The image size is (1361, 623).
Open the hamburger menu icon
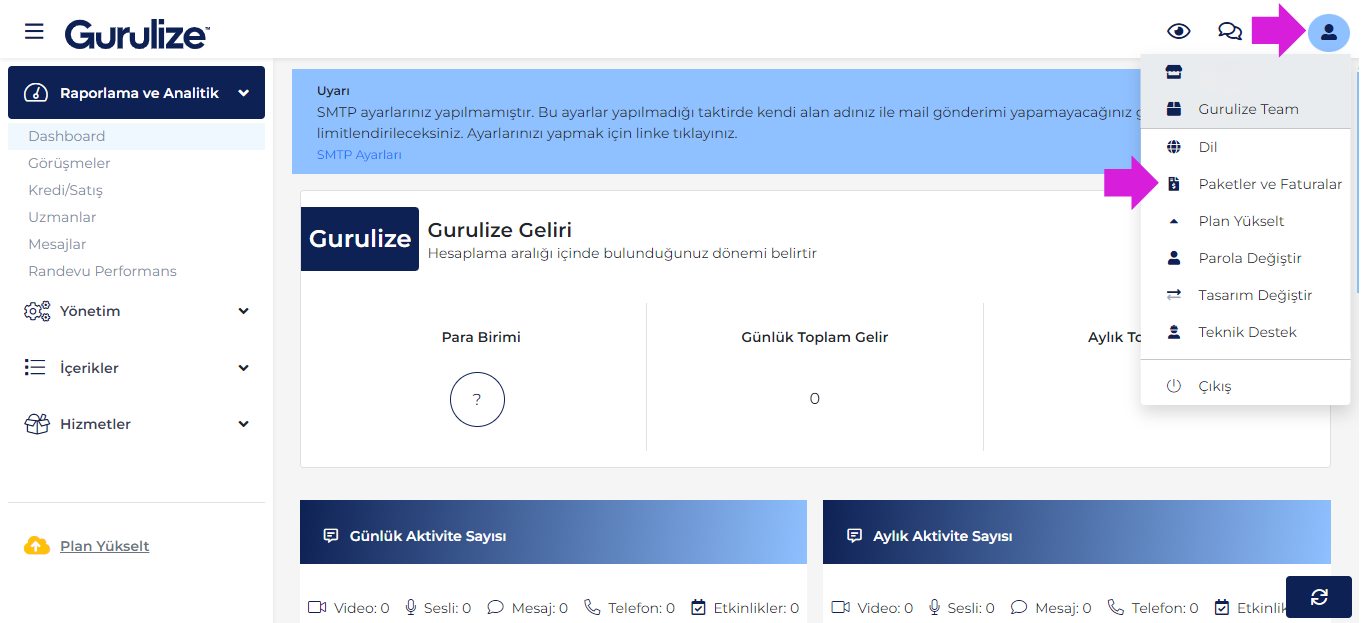34,31
